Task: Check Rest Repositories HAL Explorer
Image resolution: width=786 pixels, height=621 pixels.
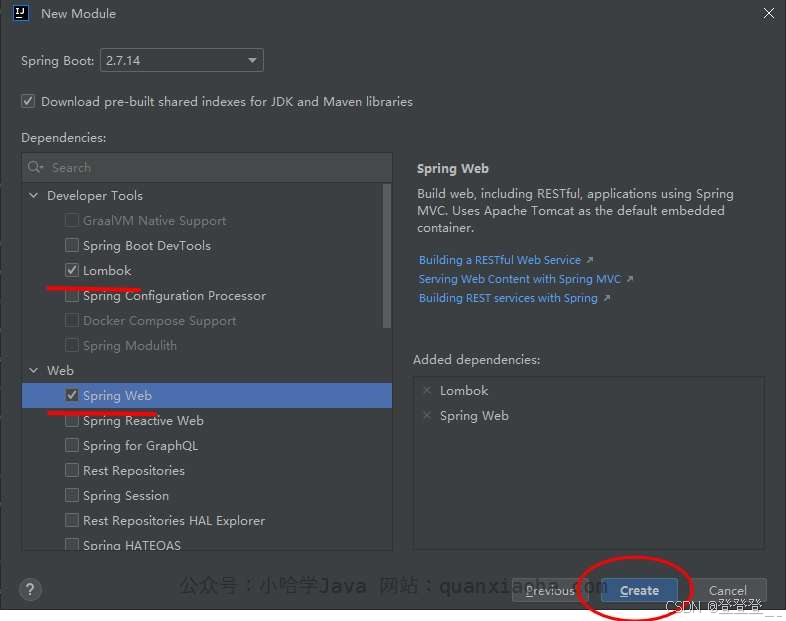Action: (72, 520)
